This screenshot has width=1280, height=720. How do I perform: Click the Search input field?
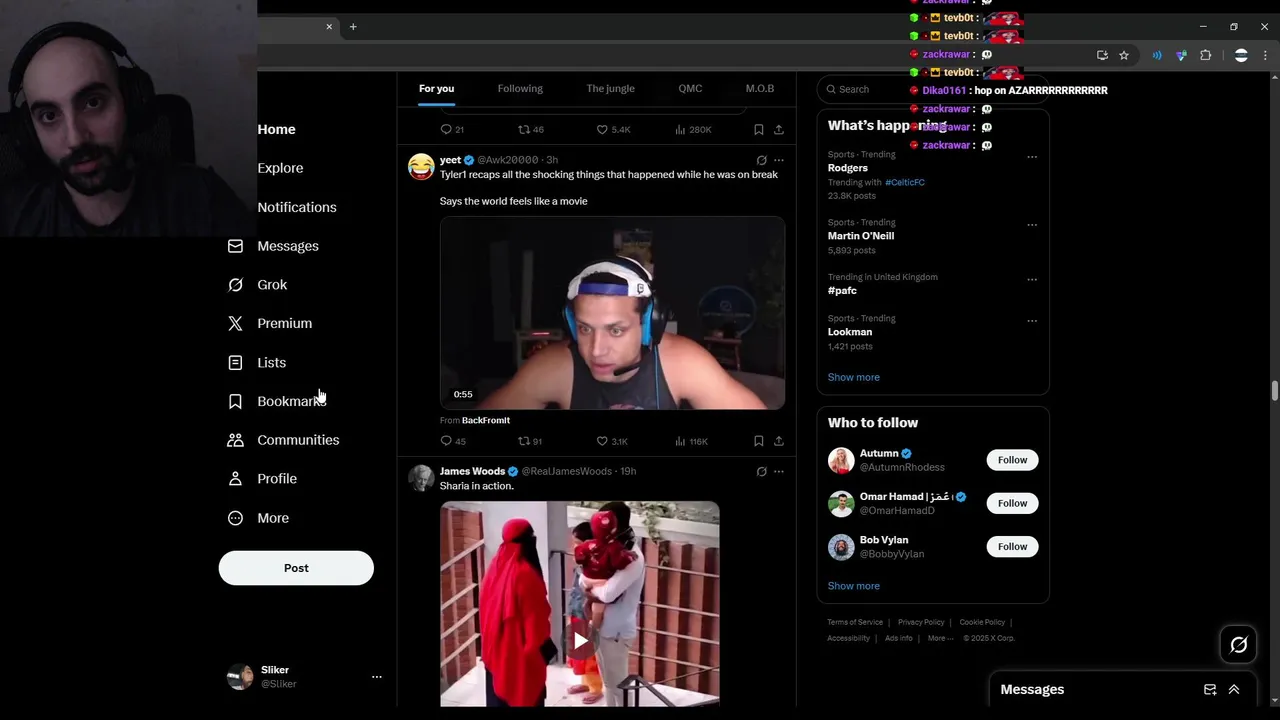coord(933,89)
